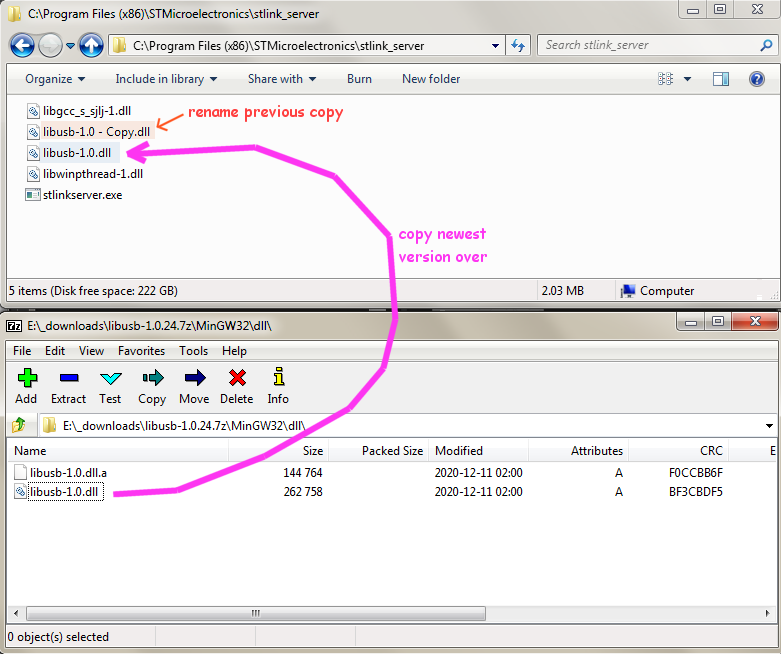
Task: Select libusb-1.0.dll.a in 7-Zip list
Action: click(61, 472)
